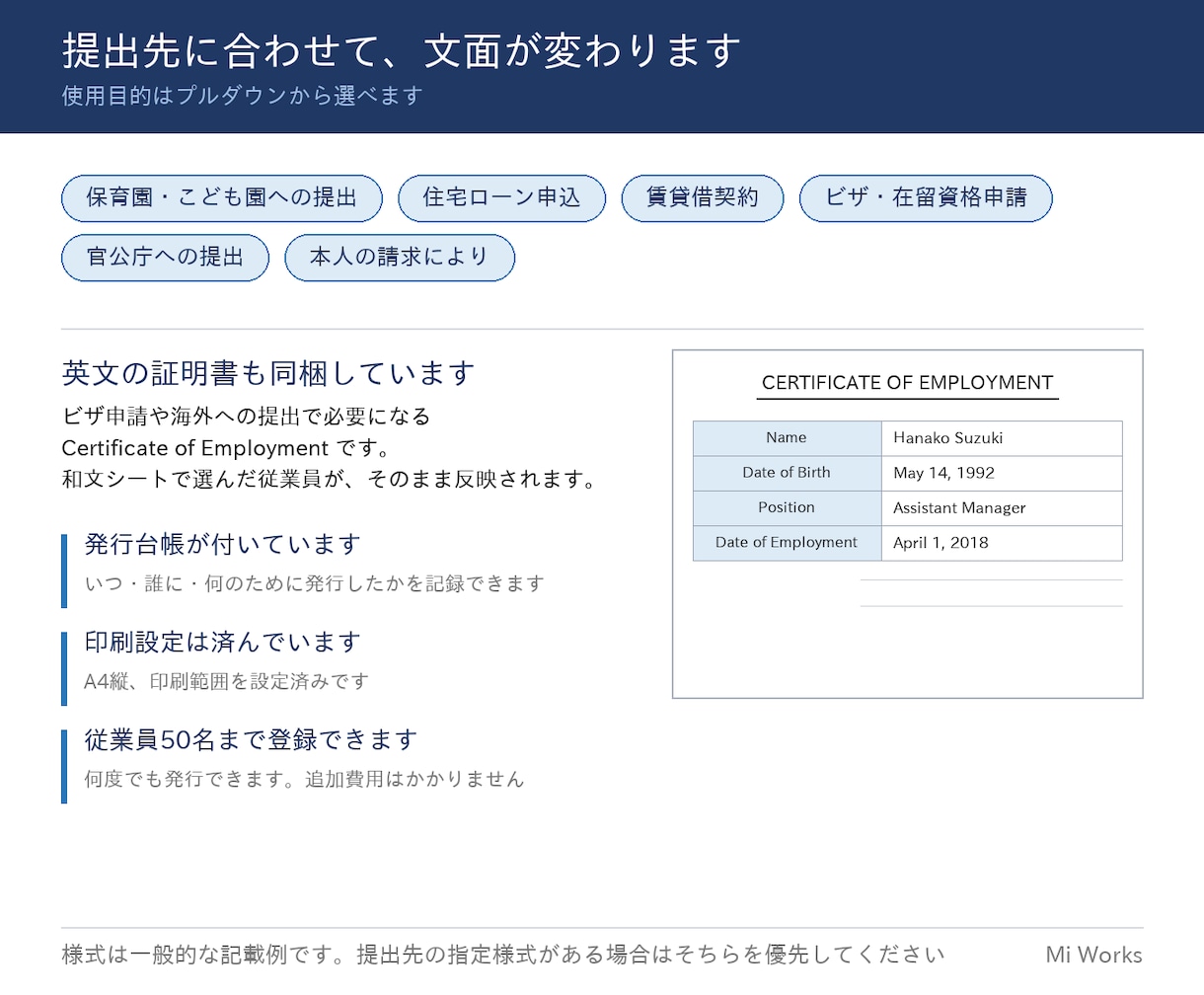This screenshot has width=1204, height=995.
Task: Click the Position label cell
Action: tap(787, 508)
